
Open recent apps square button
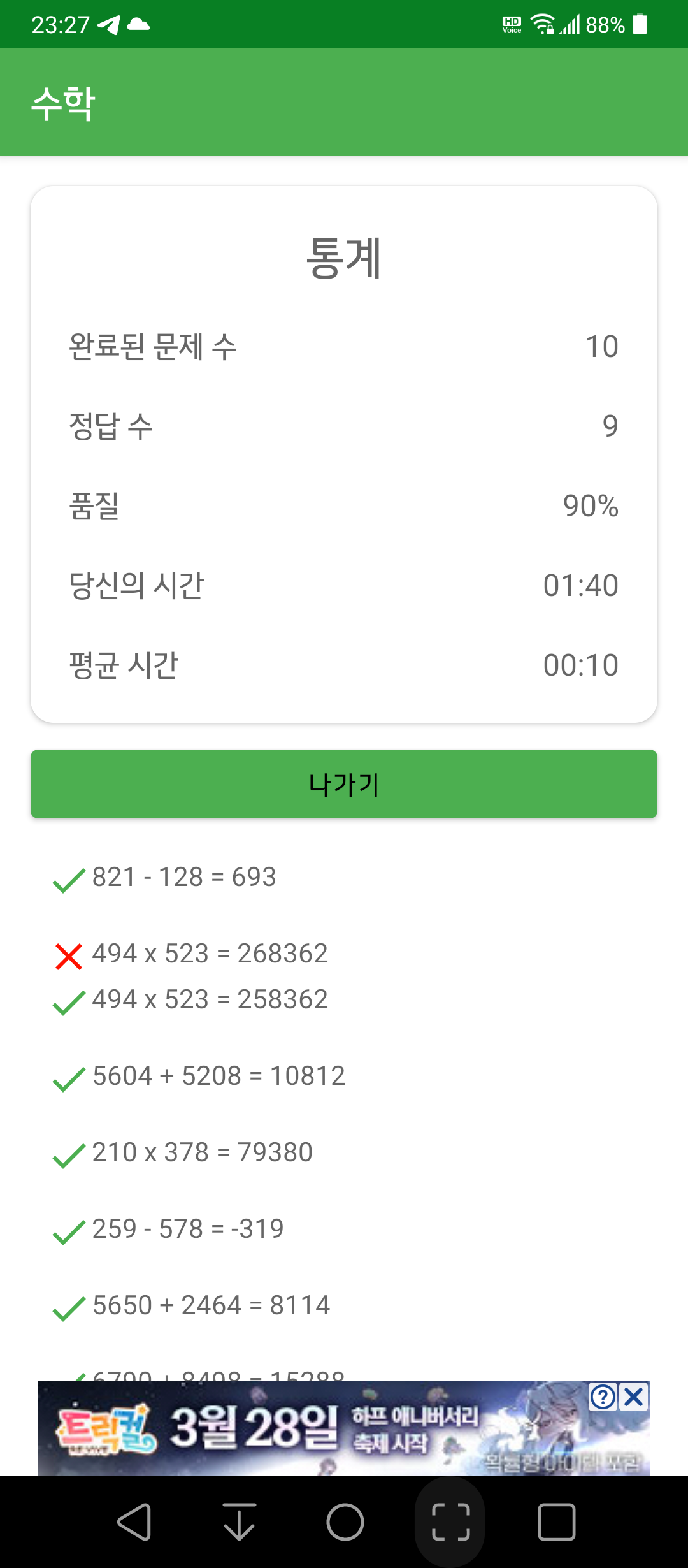click(x=557, y=1522)
